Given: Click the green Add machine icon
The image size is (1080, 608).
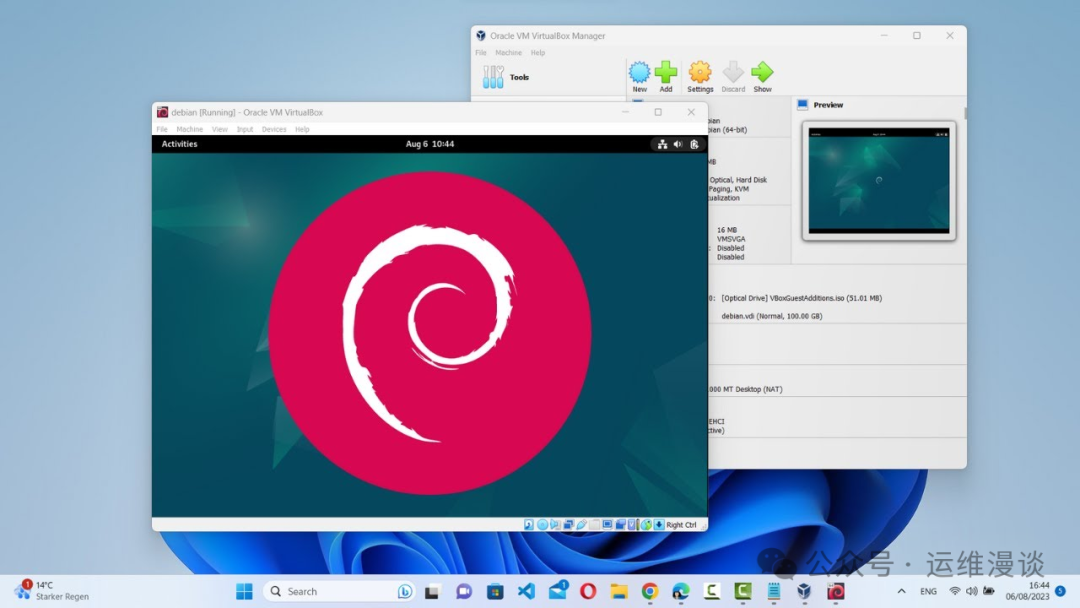Looking at the screenshot, I should [666, 73].
